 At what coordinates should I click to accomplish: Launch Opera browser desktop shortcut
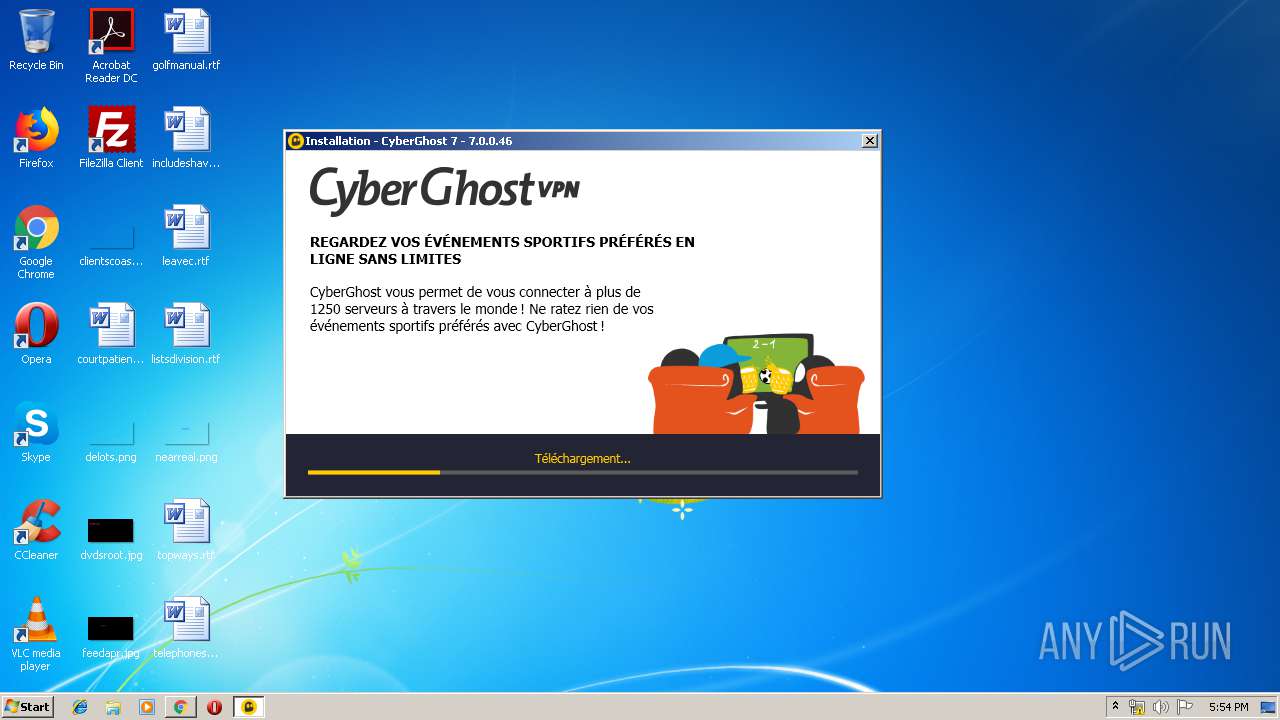pos(36,334)
